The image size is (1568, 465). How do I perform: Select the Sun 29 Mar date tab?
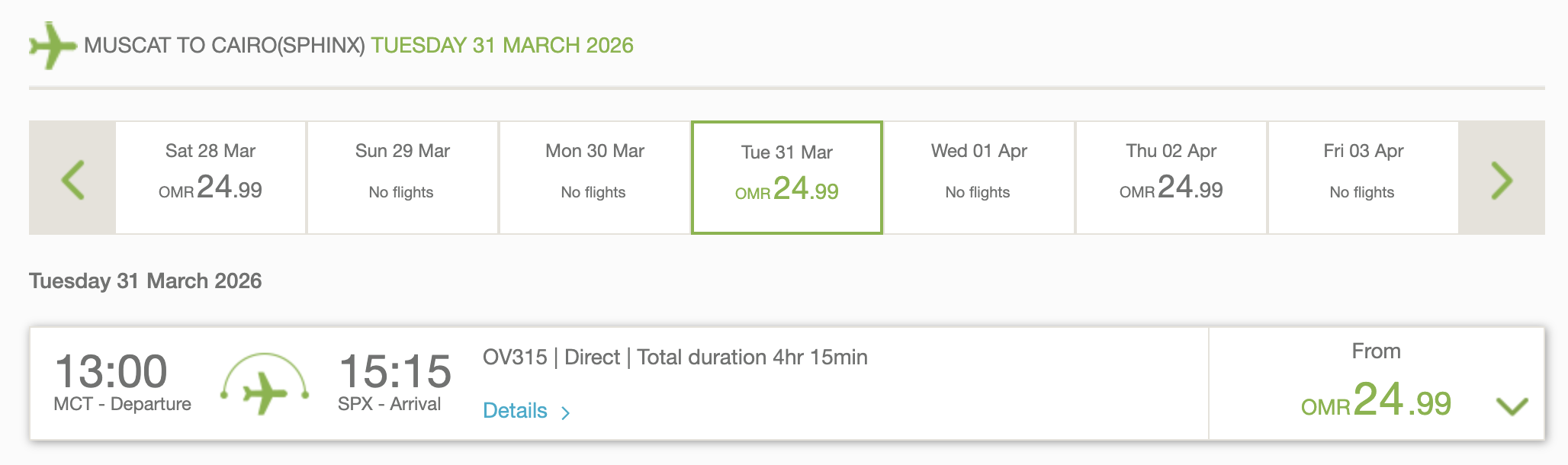[403, 177]
